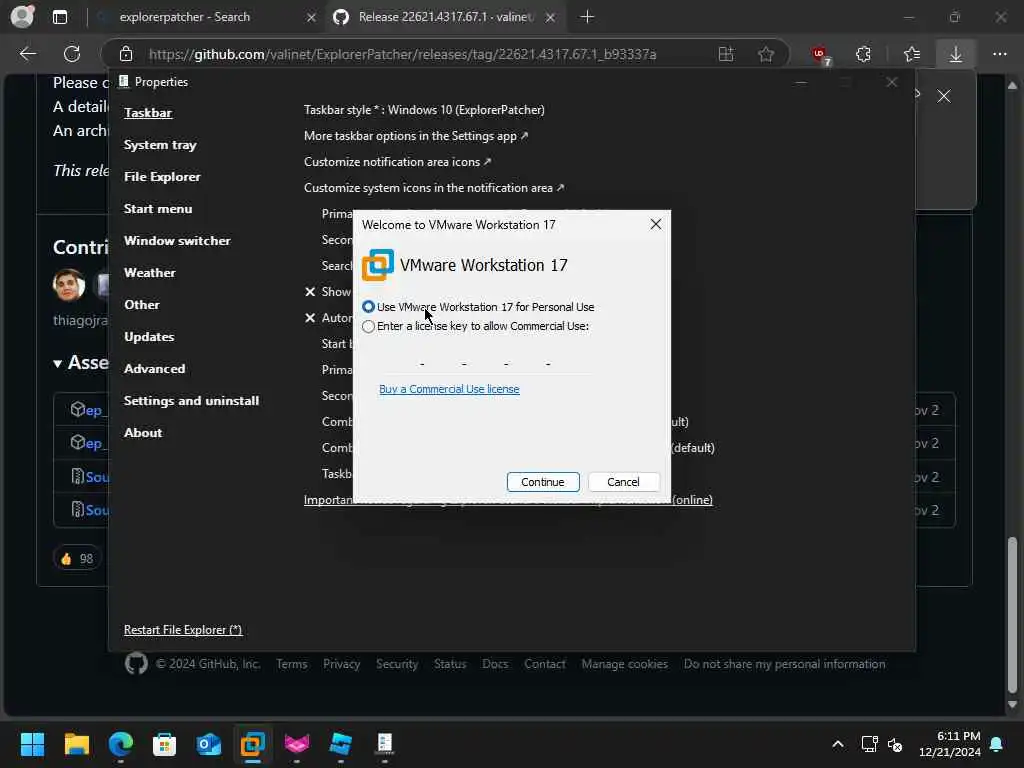
Task: Close the downloads popup X
Action: pos(944,97)
